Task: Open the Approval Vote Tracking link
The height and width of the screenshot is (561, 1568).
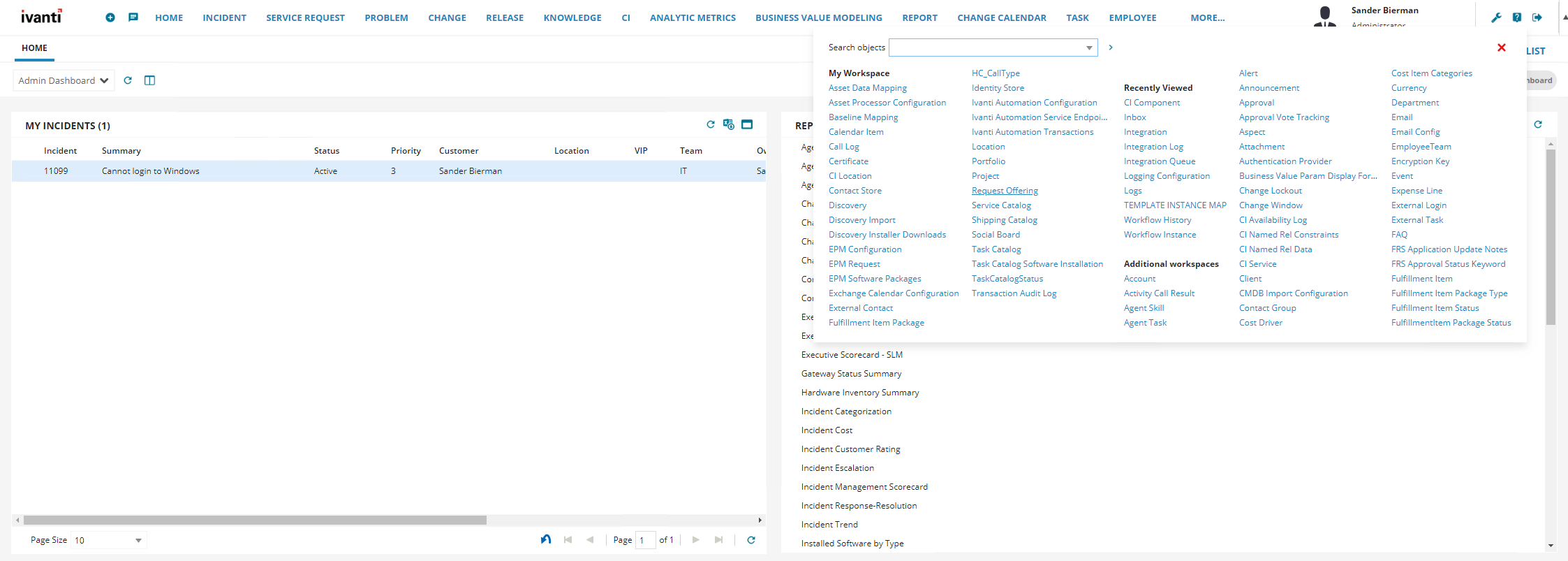Action: (x=1284, y=117)
